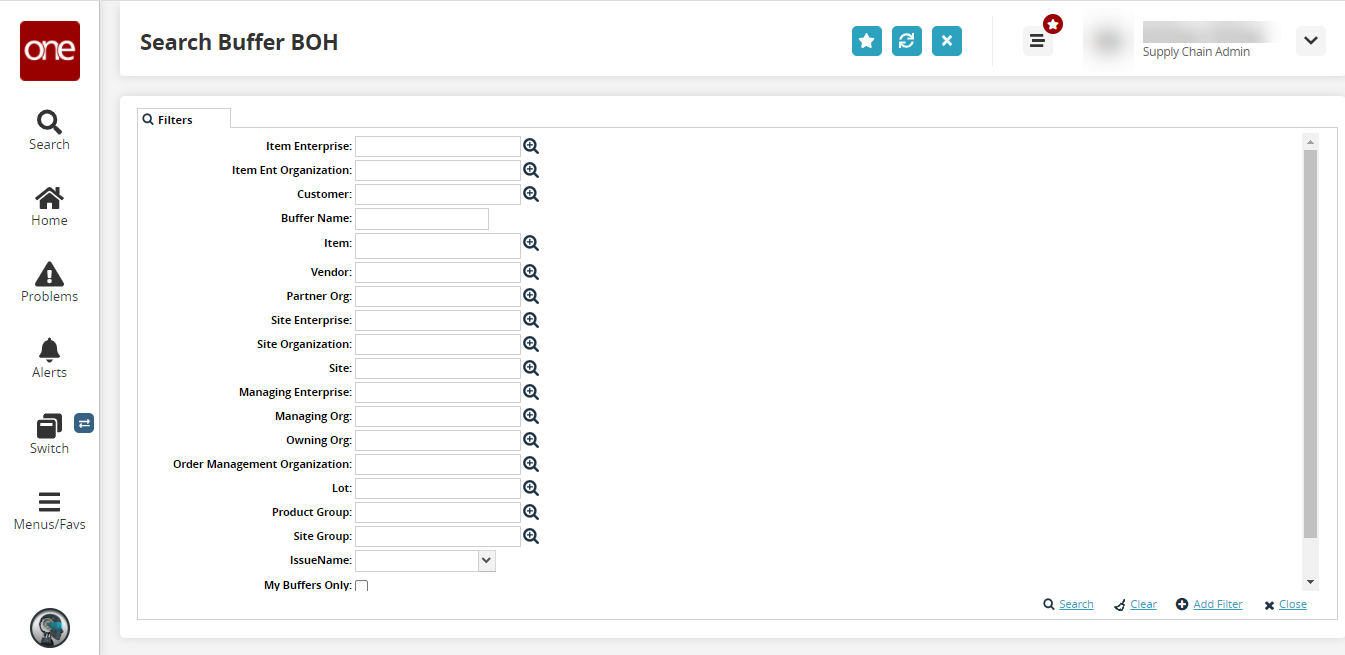Click scrollbar down arrow in filters
Screen dimensions: 1345x655
(1311, 582)
